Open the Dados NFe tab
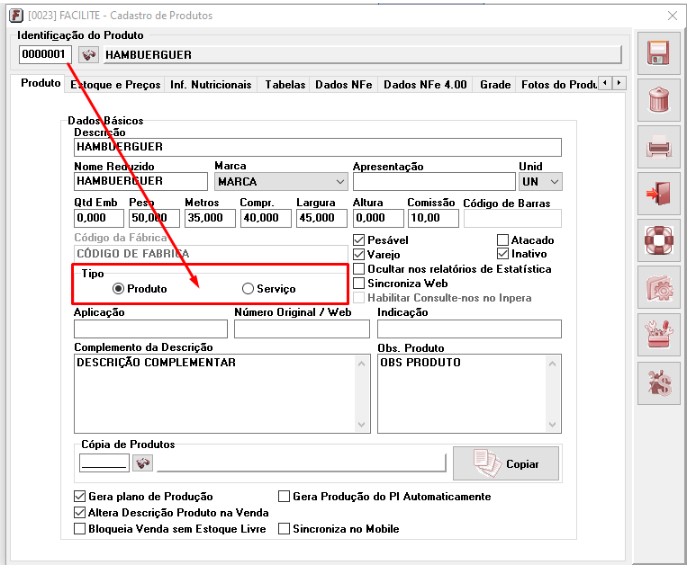This screenshot has height=568, width=689. click(x=344, y=84)
